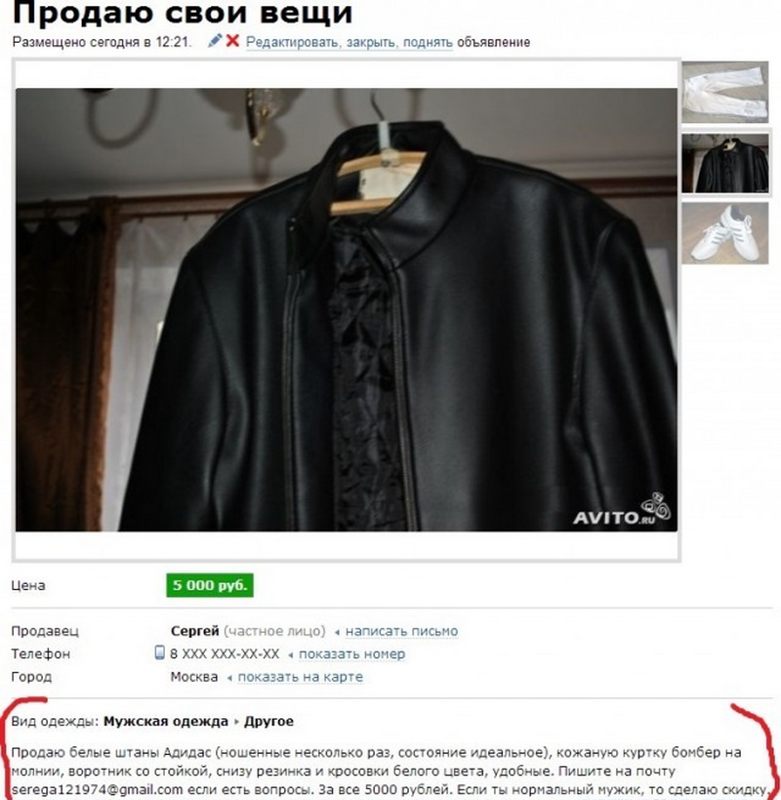
Task: Open «показать на карте» map link
Action: [300, 677]
